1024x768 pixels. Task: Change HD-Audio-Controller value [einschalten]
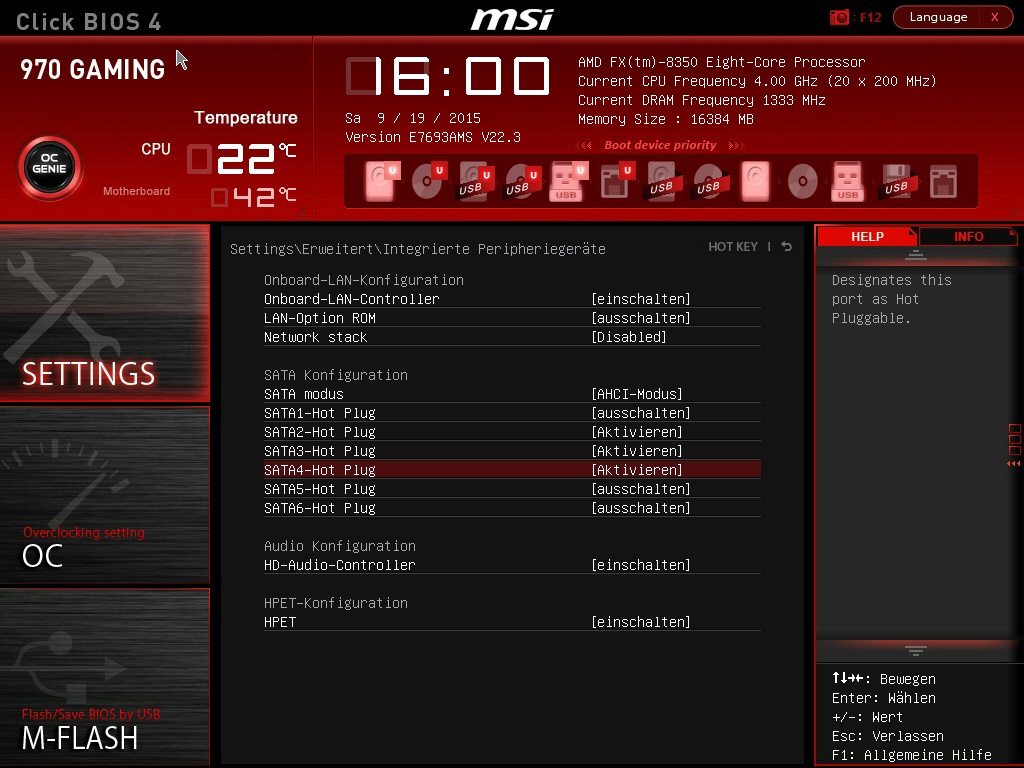click(x=641, y=564)
